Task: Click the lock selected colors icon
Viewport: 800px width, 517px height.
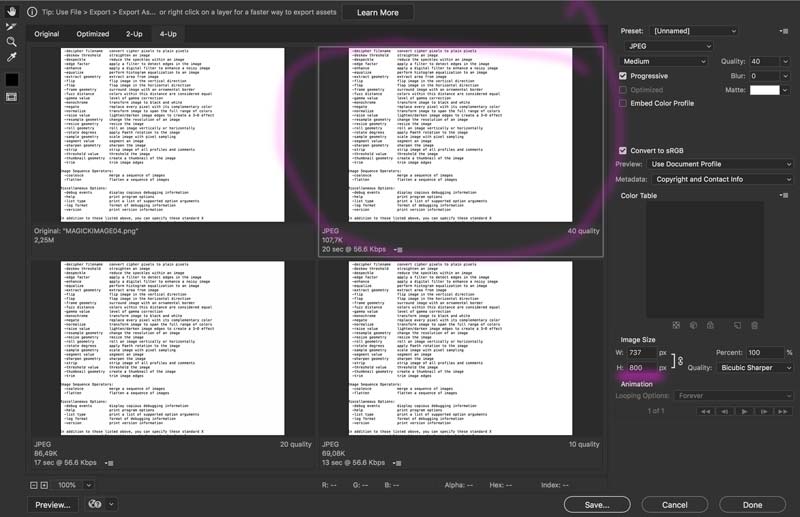Action: (x=710, y=325)
